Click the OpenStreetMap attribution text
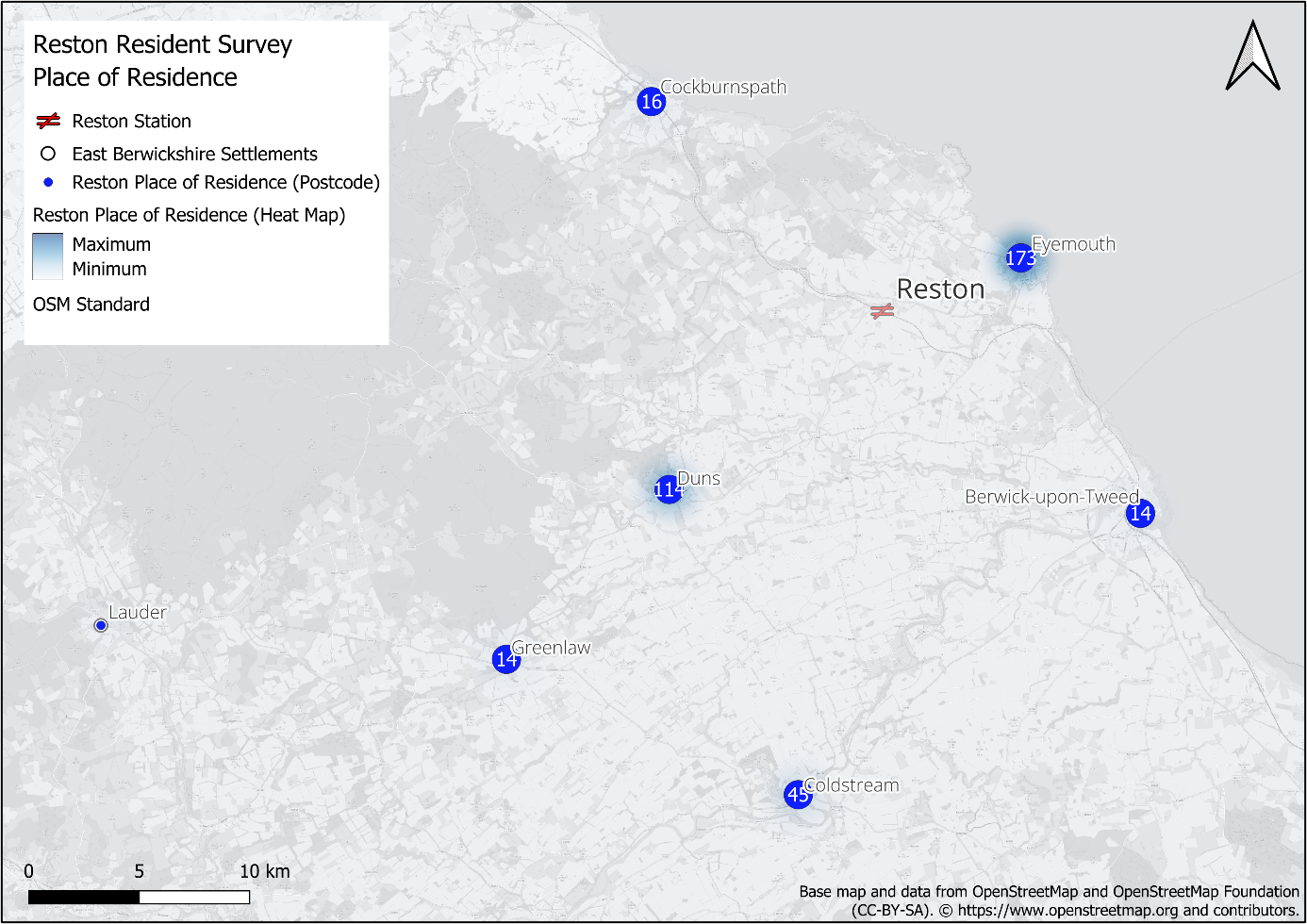 coord(1049,900)
